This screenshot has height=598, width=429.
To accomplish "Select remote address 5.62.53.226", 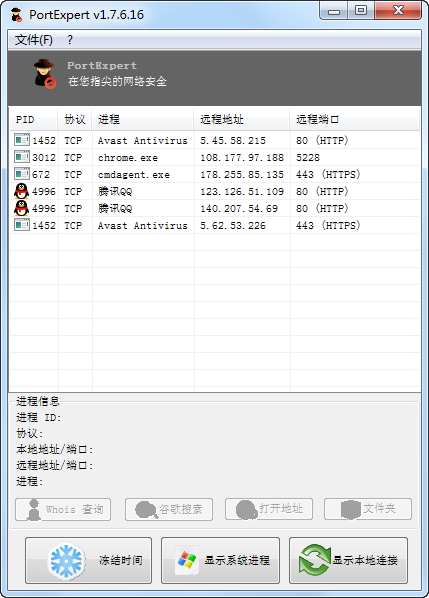I will pos(233,225).
